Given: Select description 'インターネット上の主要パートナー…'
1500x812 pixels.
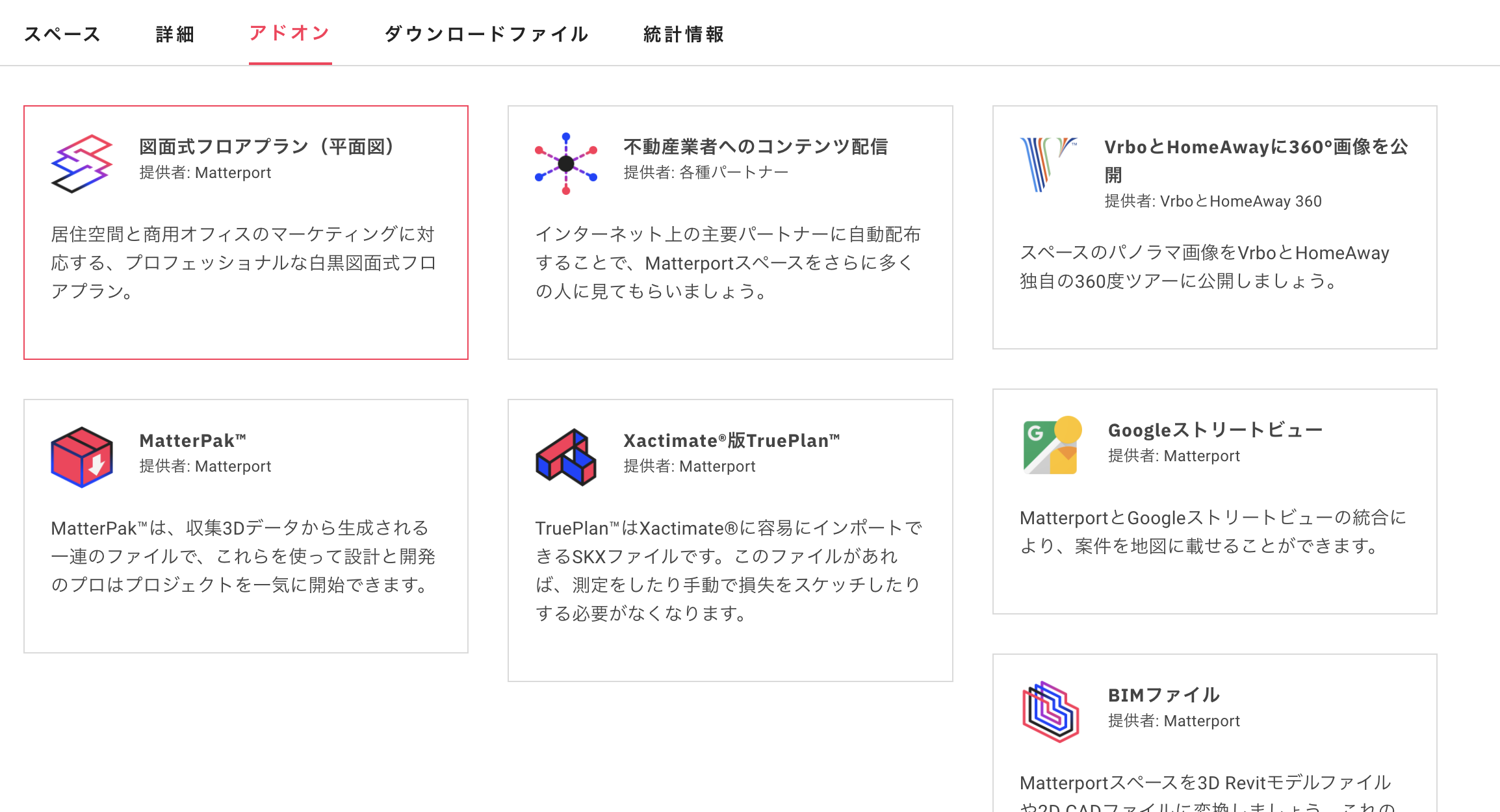Looking at the screenshot, I should 728,262.
